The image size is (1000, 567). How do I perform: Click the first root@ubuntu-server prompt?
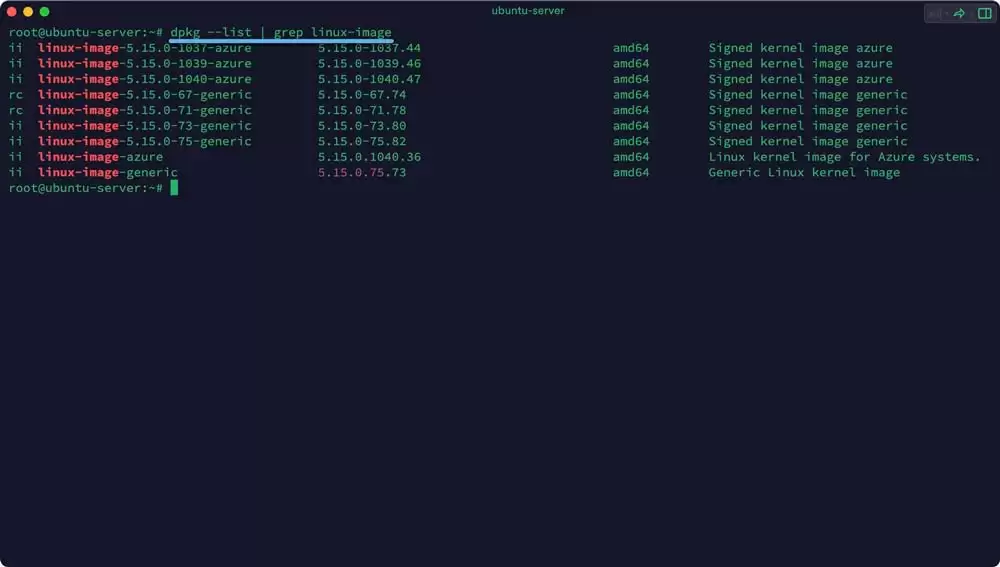tap(85, 33)
